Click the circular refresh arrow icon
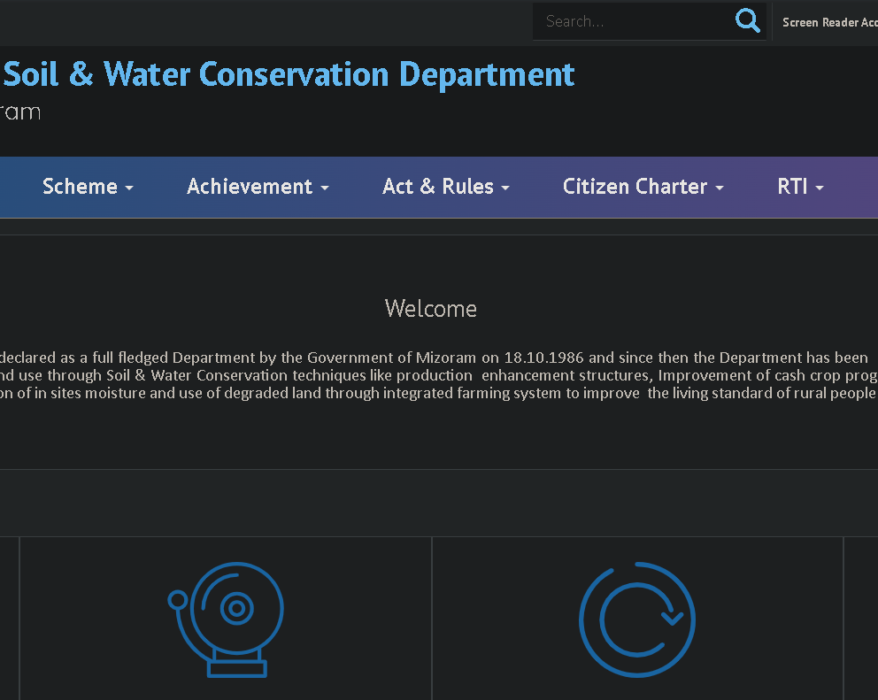 pyautogui.click(x=637, y=619)
